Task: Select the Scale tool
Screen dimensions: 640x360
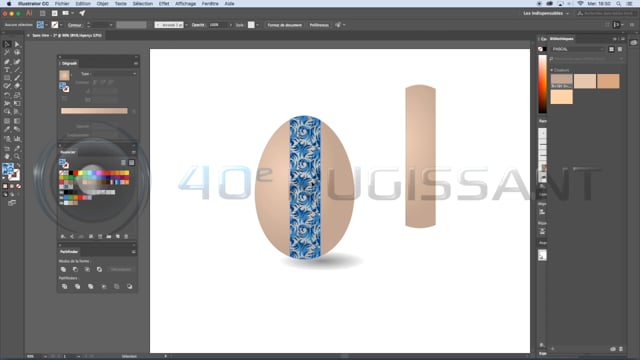Action: [x=17, y=95]
